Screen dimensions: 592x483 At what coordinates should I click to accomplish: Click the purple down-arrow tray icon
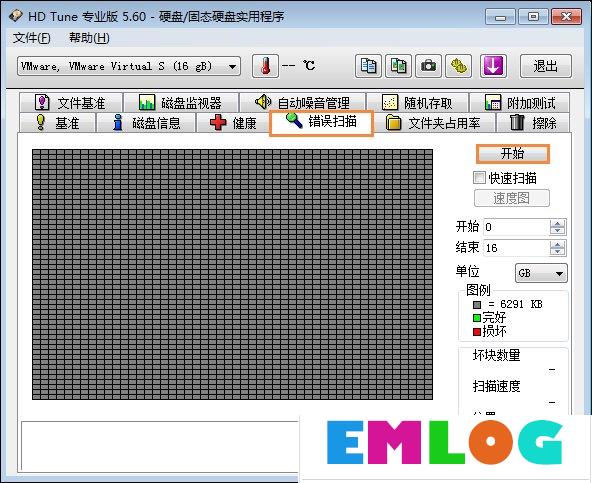click(493, 66)
